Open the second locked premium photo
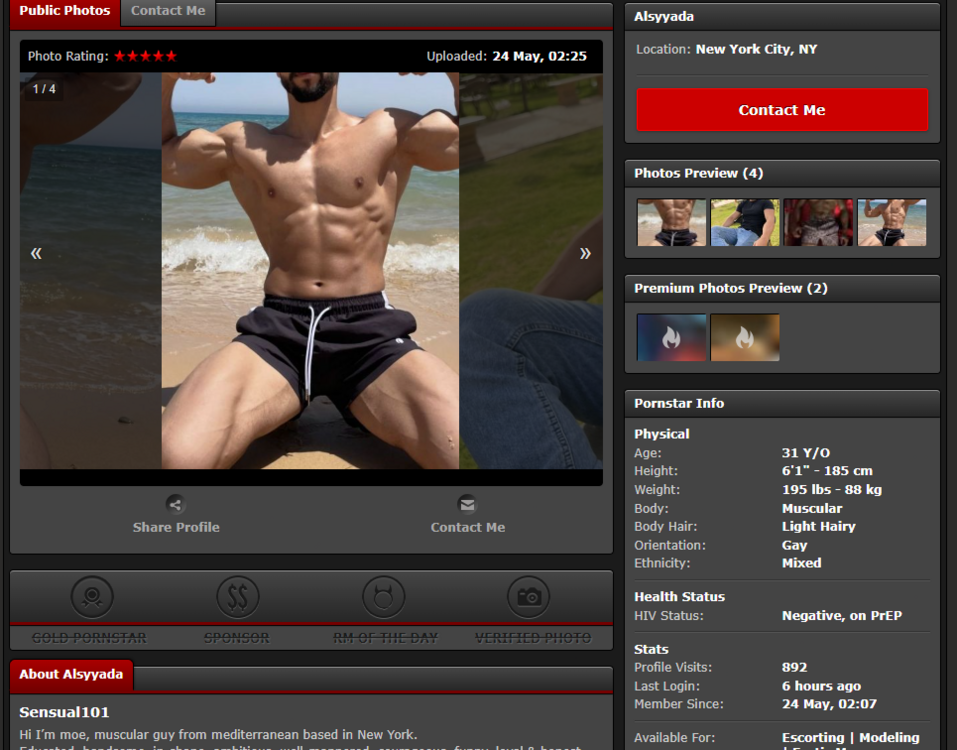 pos(745,338)
